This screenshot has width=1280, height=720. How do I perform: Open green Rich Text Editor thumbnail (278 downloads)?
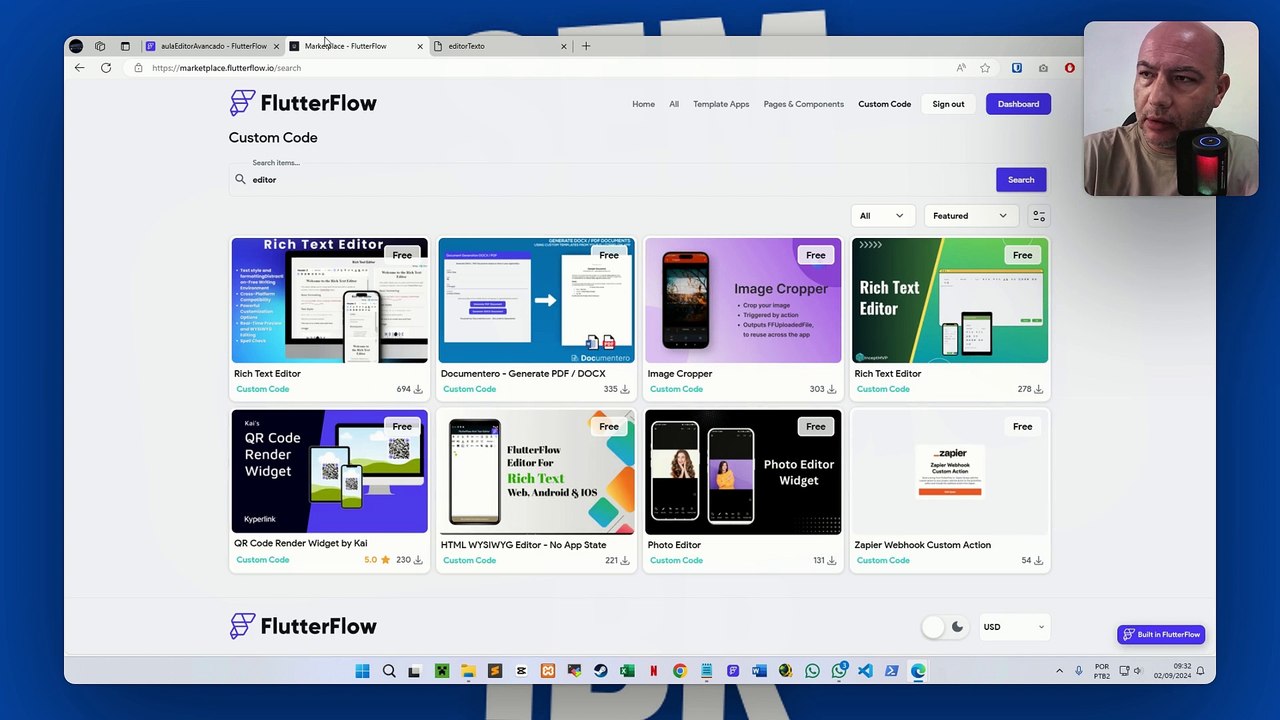(x=950, y=300)
